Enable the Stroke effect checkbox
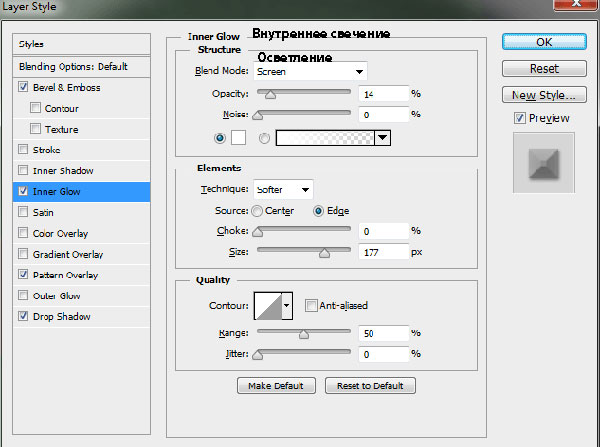Viewport: 600px width, 447px height. [23, 150]
